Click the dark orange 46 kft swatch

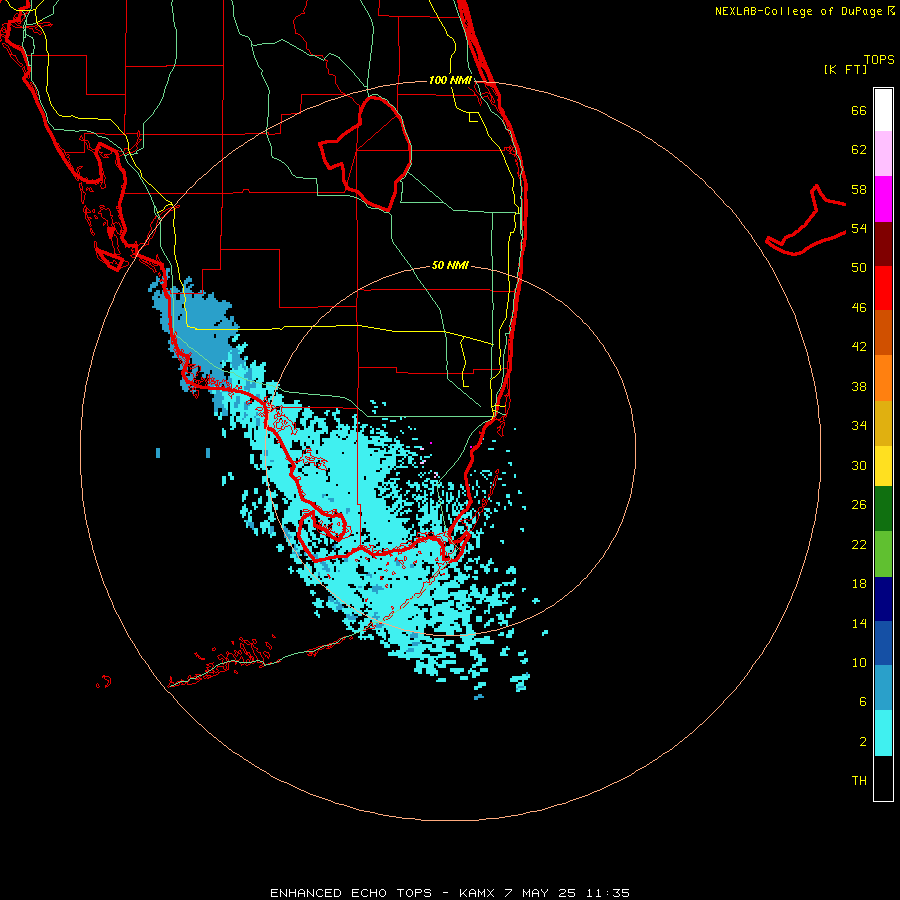(x=883, y=333)
